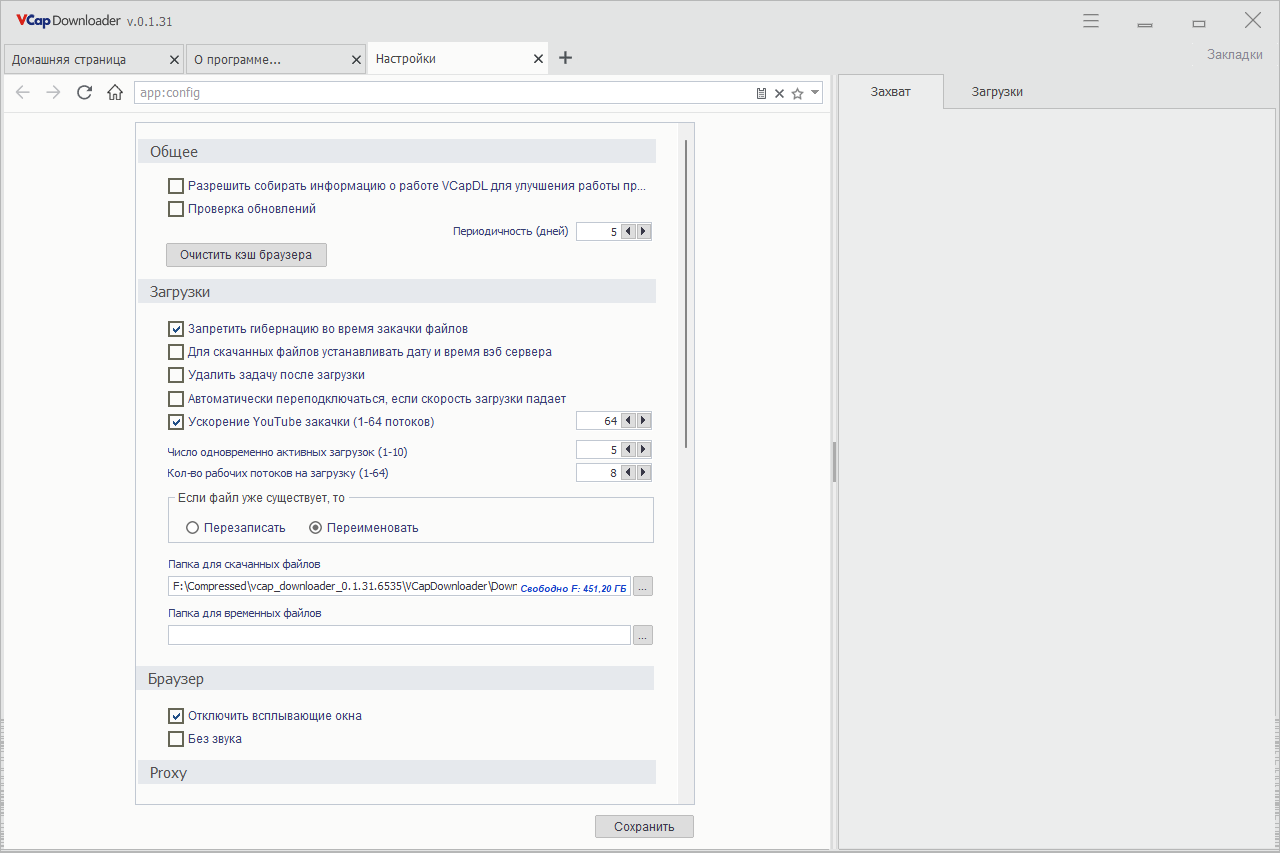This screenshot has width=1280, height=853.
Task: Uncheck Запретить гибернацию во время закачки
Action: (176, 328)
